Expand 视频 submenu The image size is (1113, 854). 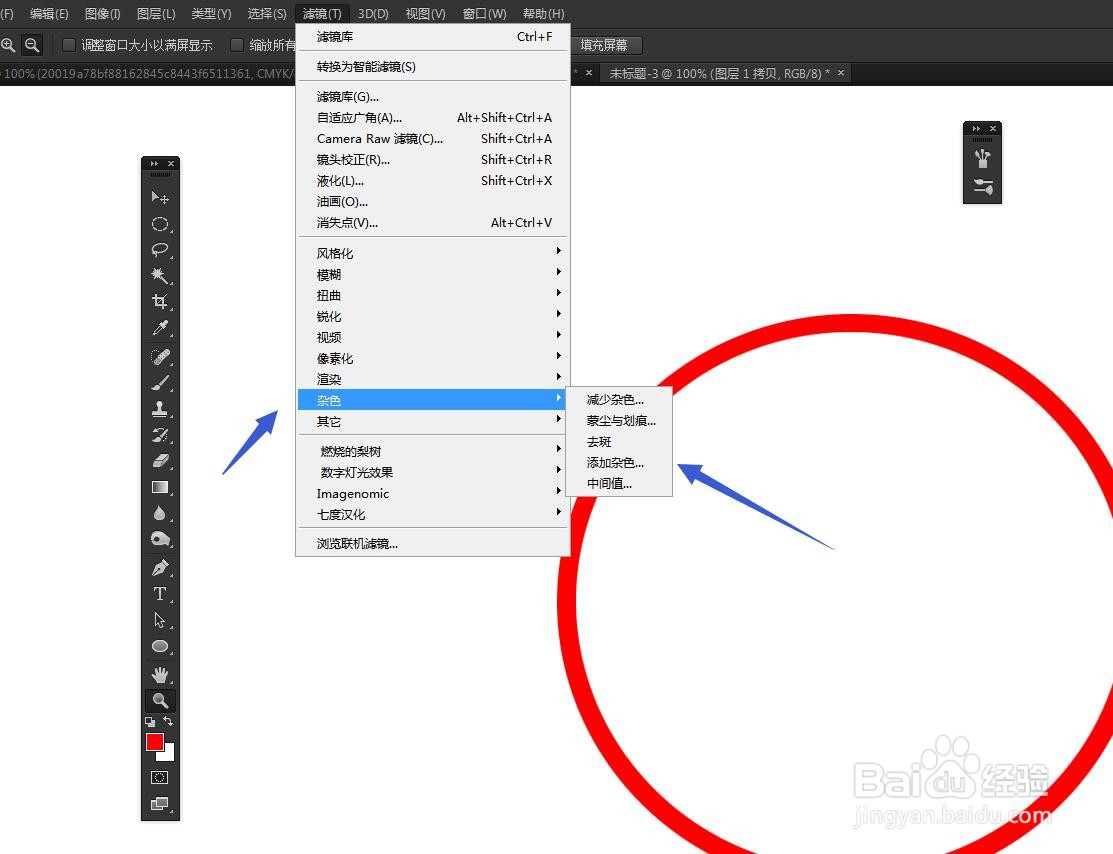[x=433, y=337]
